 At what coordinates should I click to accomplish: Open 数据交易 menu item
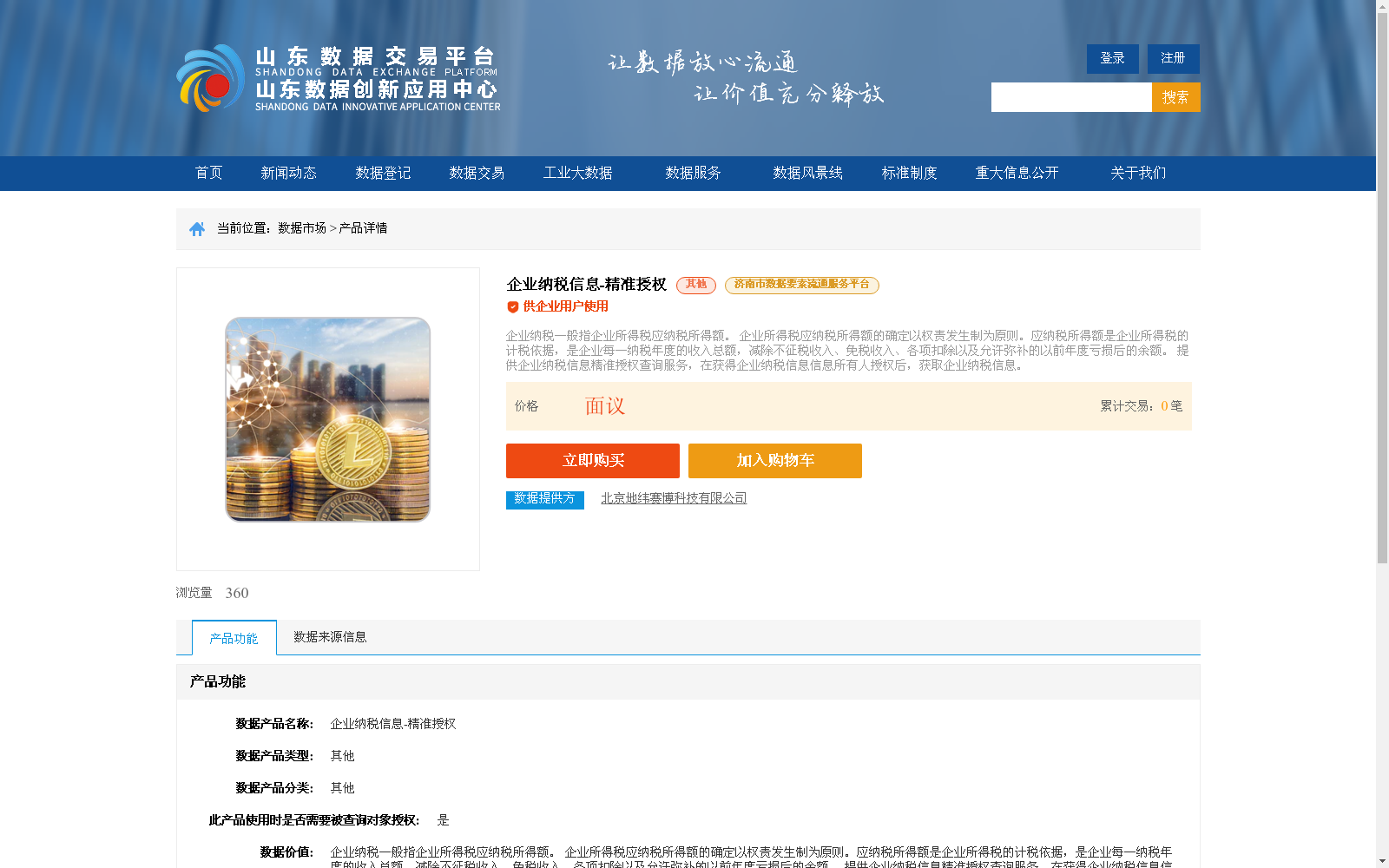point(477,173)
